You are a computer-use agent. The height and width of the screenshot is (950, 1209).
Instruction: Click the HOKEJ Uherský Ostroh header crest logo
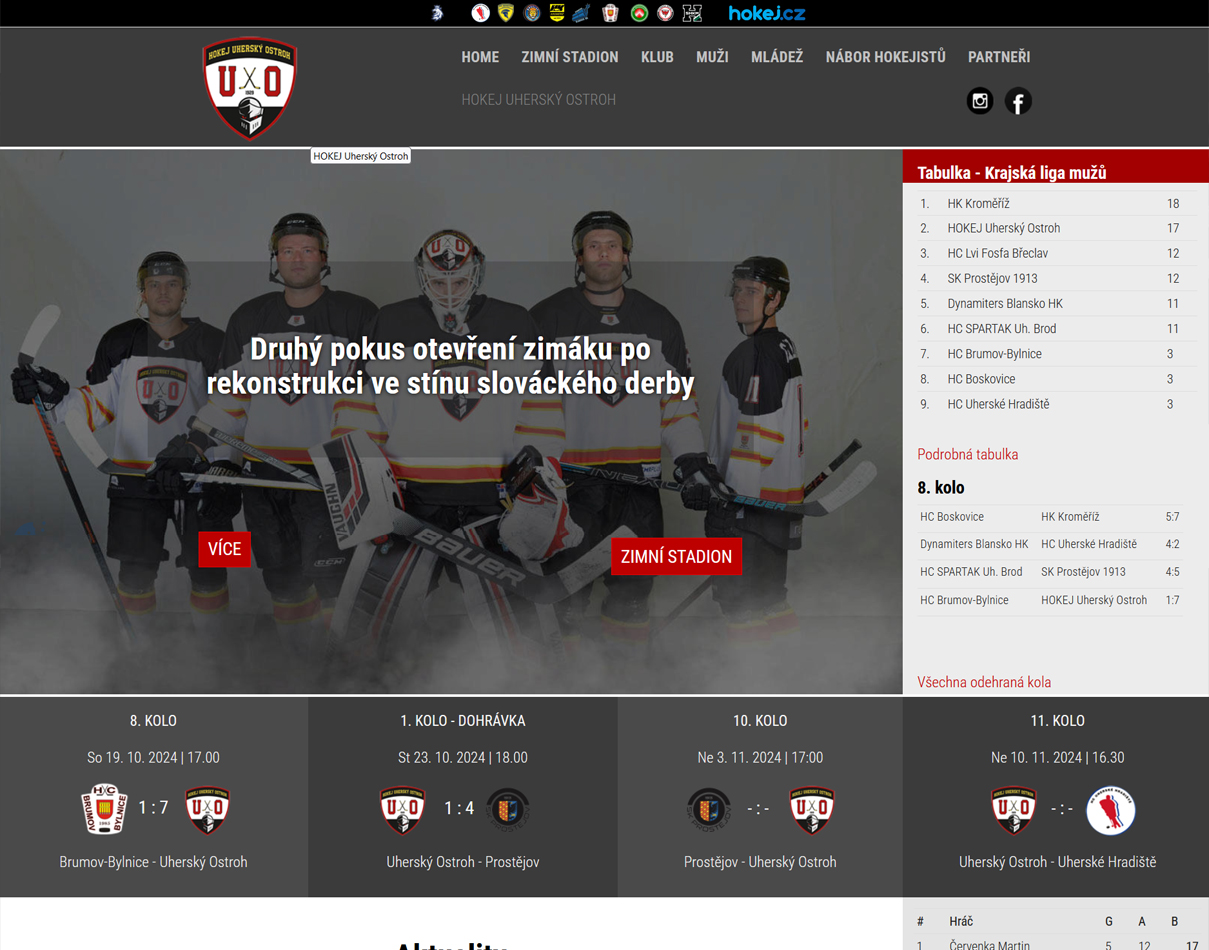point(250,87)
